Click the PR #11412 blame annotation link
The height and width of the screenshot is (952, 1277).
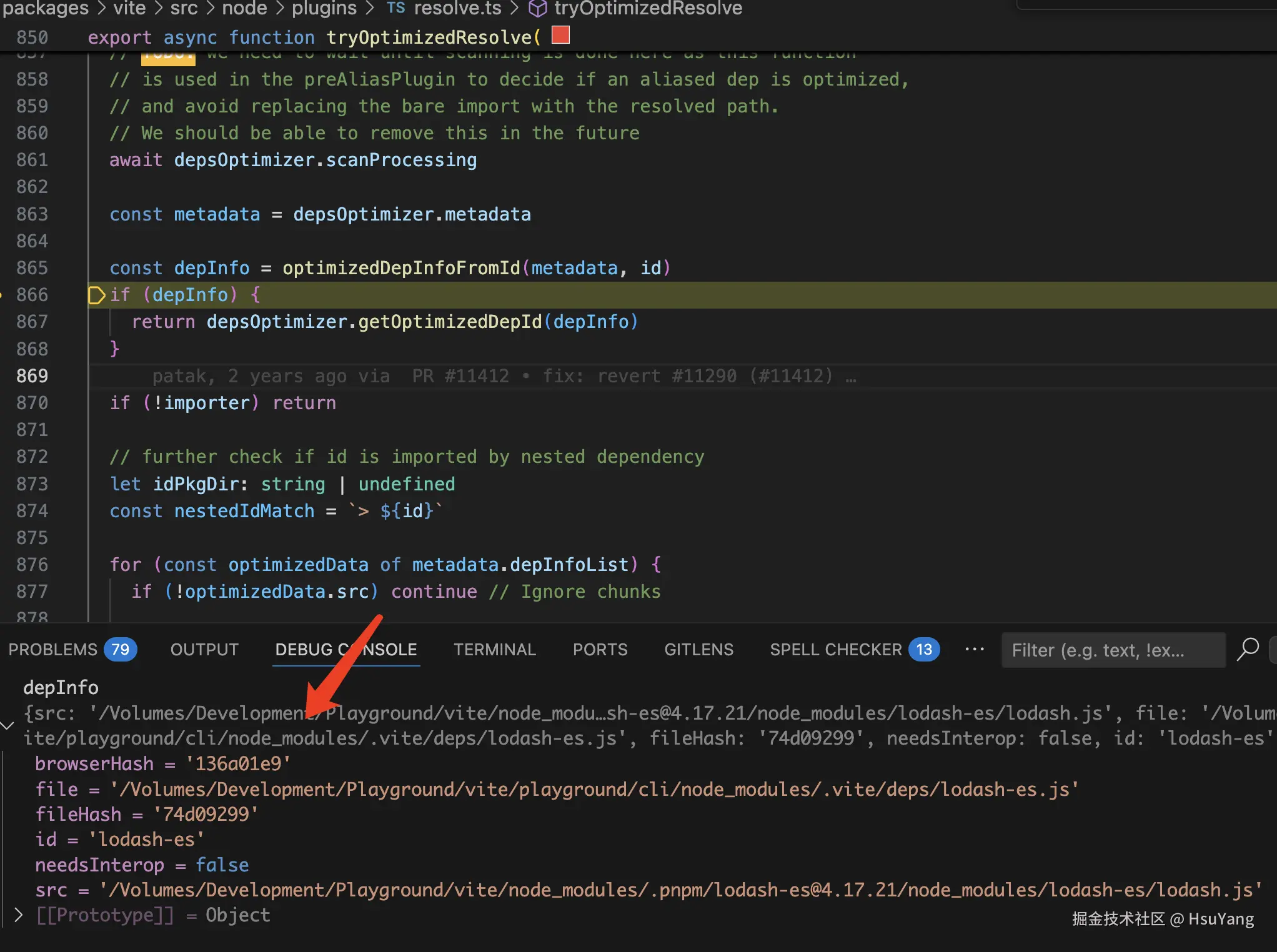[x=460, y=376]
